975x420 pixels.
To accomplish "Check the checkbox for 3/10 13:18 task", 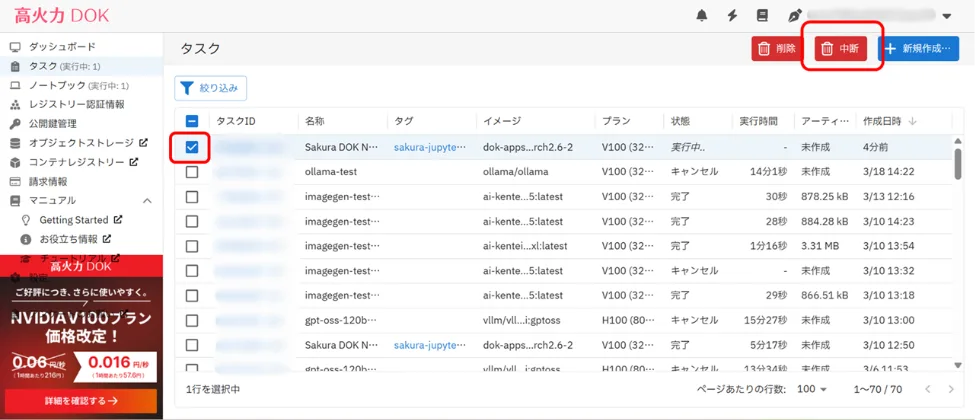I will [192, 296].
